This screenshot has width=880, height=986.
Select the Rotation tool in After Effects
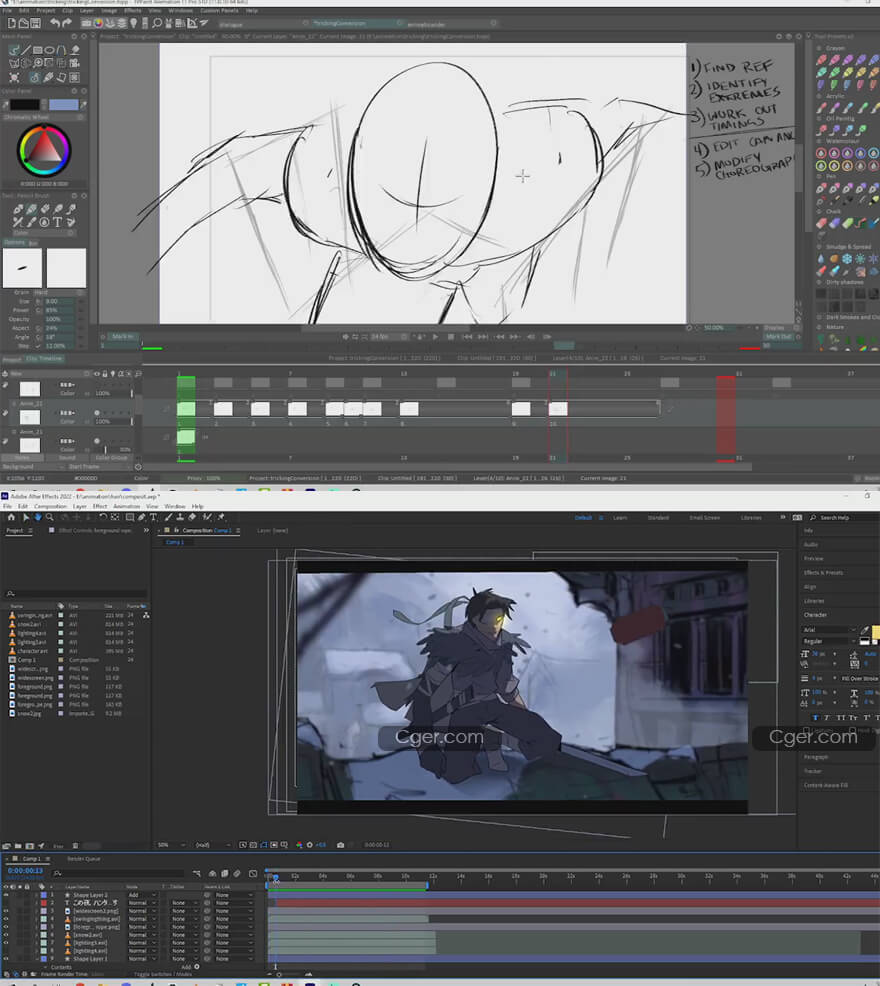click(103, 517)
